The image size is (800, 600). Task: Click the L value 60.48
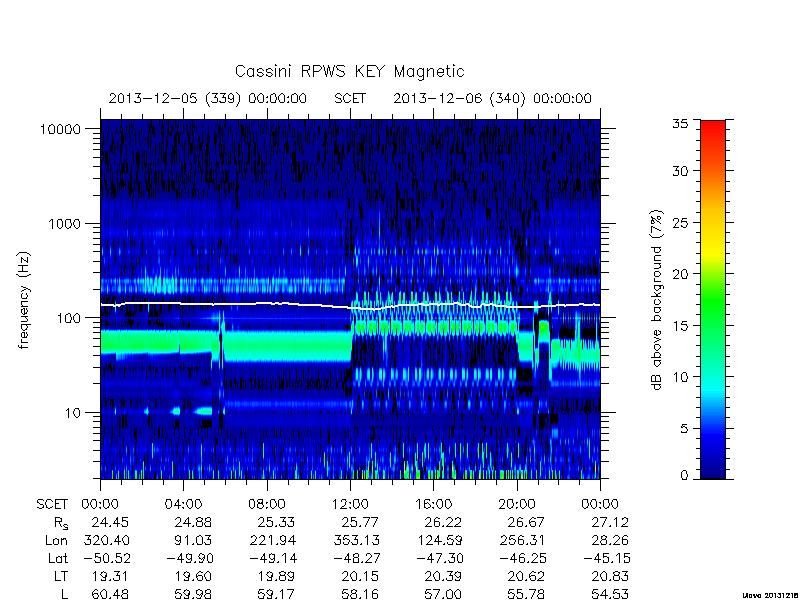[110, 594]
